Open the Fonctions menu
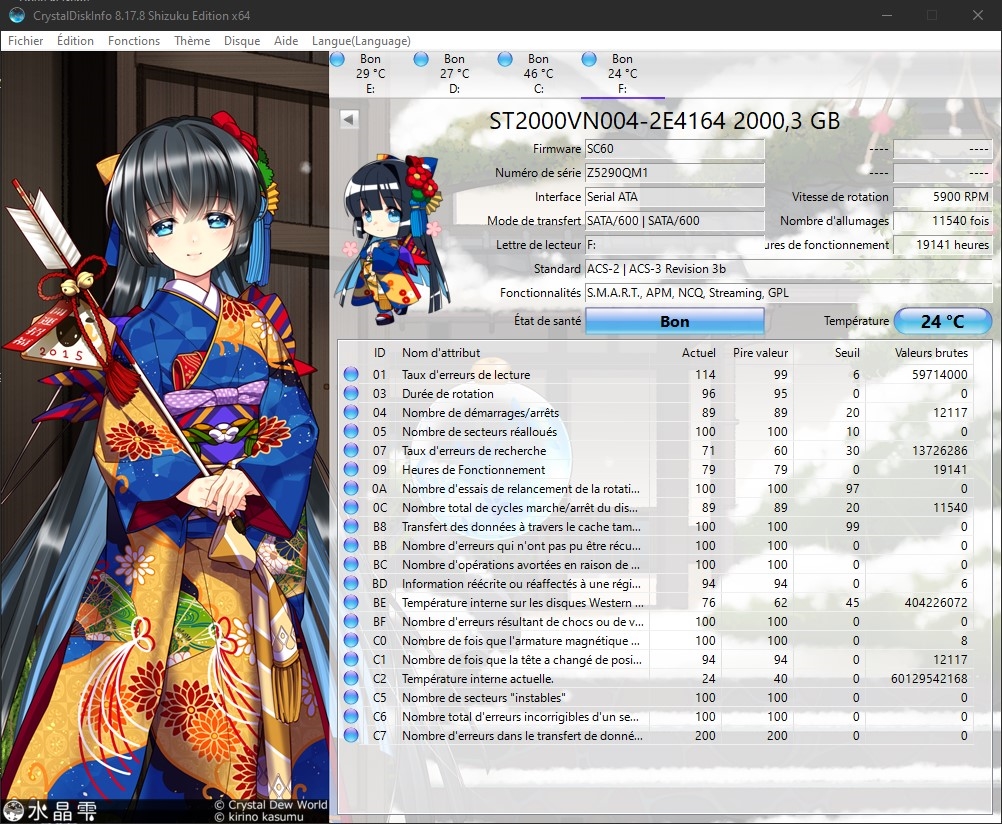The image size is (1002, 824). (134, 41)
